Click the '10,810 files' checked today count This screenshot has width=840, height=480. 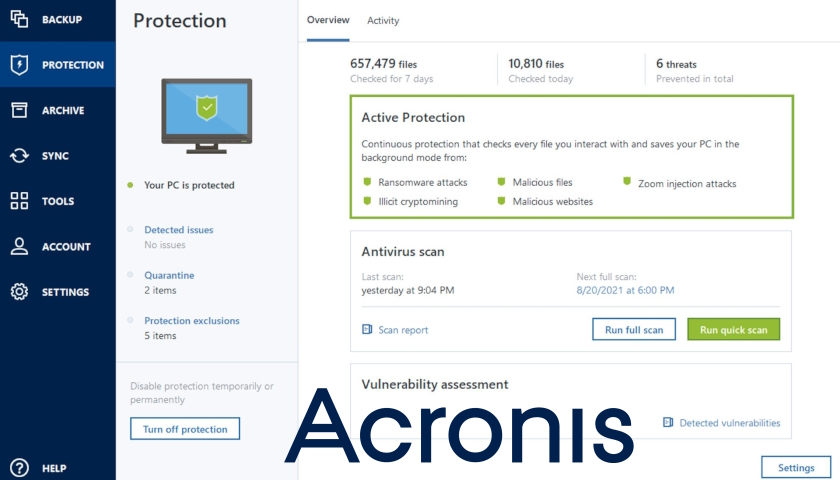tap(536, 64)
